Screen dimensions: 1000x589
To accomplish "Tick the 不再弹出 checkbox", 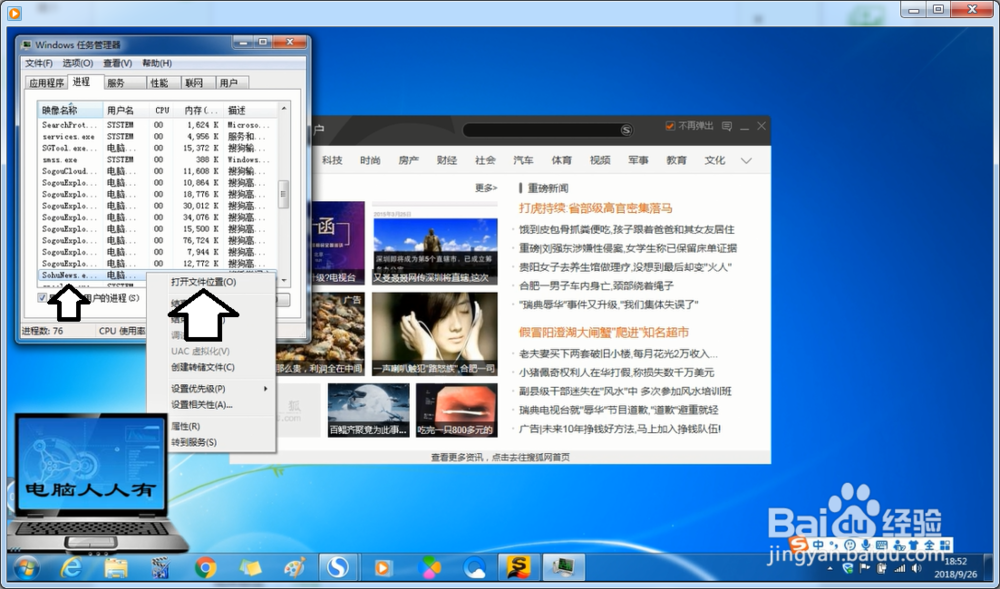I will 670,126.
